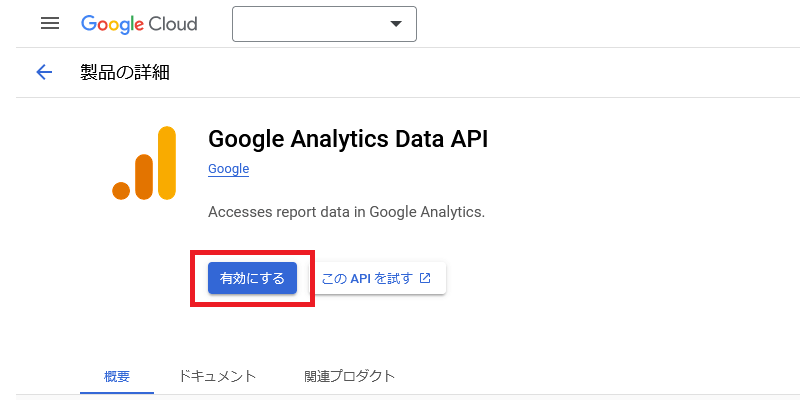Click the word Cloud in the header logo
This screenshot has width=800, height=400.
coord(173,24)
